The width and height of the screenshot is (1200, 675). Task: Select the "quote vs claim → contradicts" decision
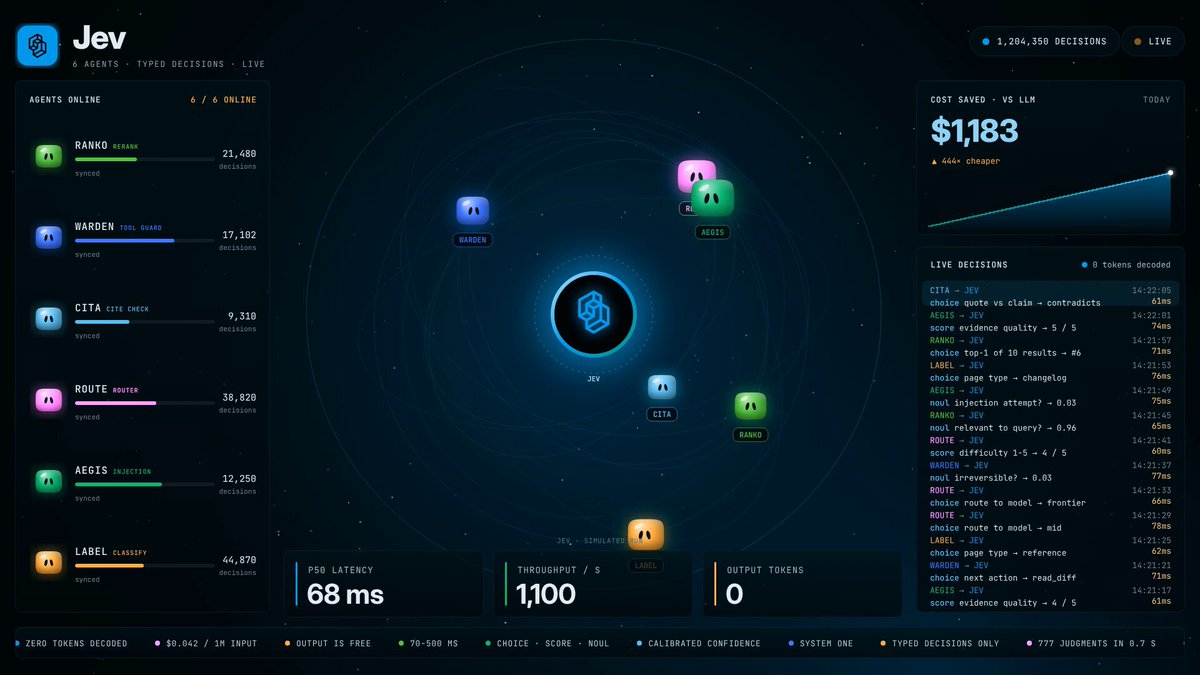tap(1050, 296)
